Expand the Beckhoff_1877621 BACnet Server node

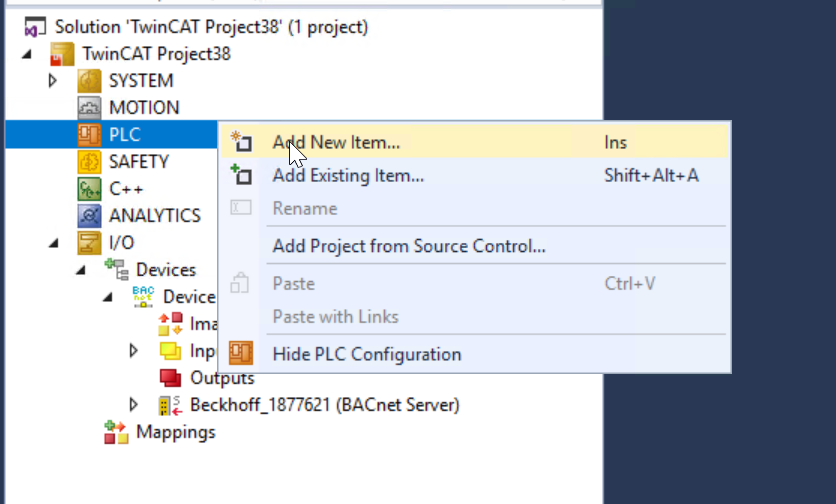pyautogui.click(x=133, y=405)
